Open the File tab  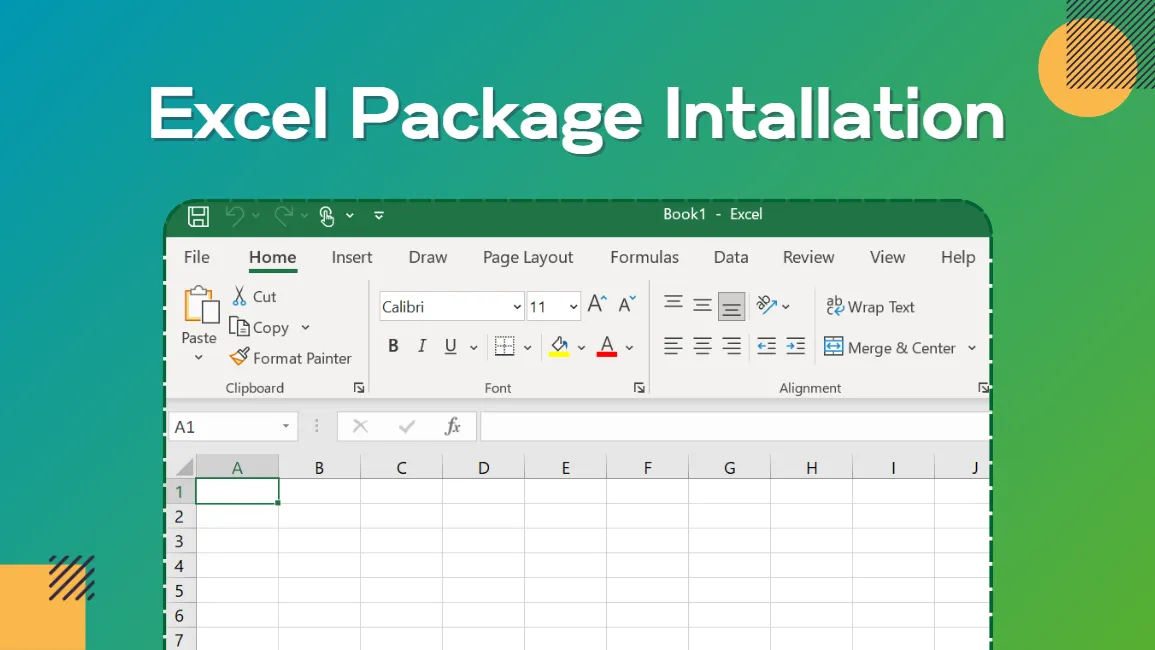[x=197, y=257]
